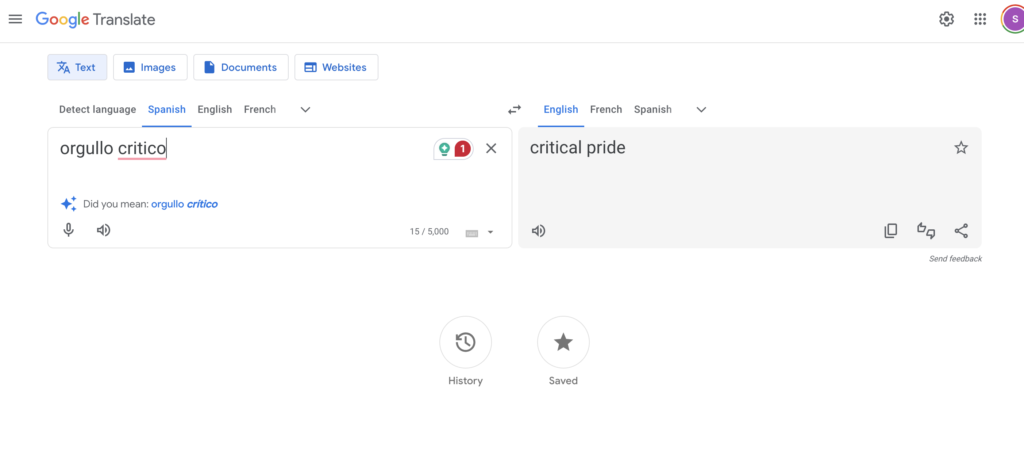Open the main hamburger menu

[x=15, y=19]
